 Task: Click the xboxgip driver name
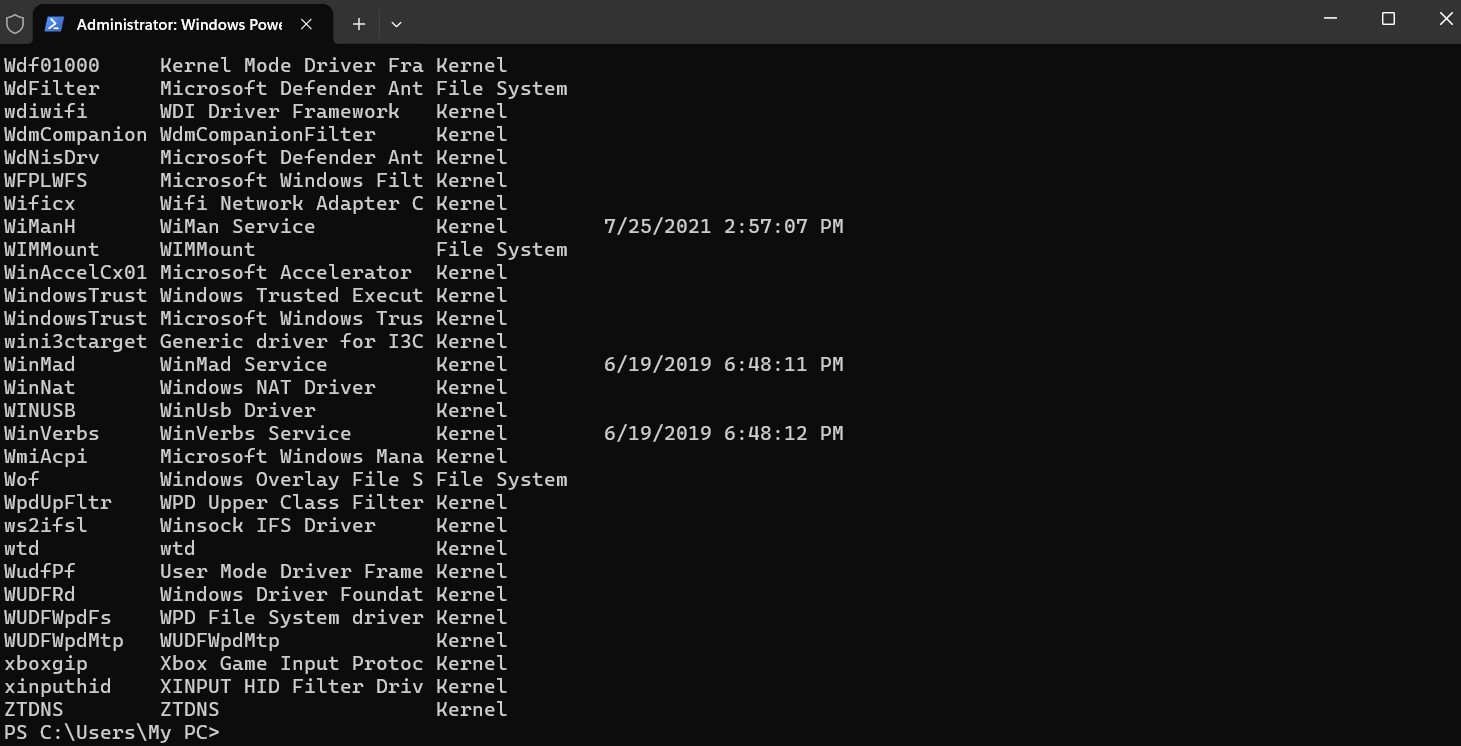[x=46, y=664]
